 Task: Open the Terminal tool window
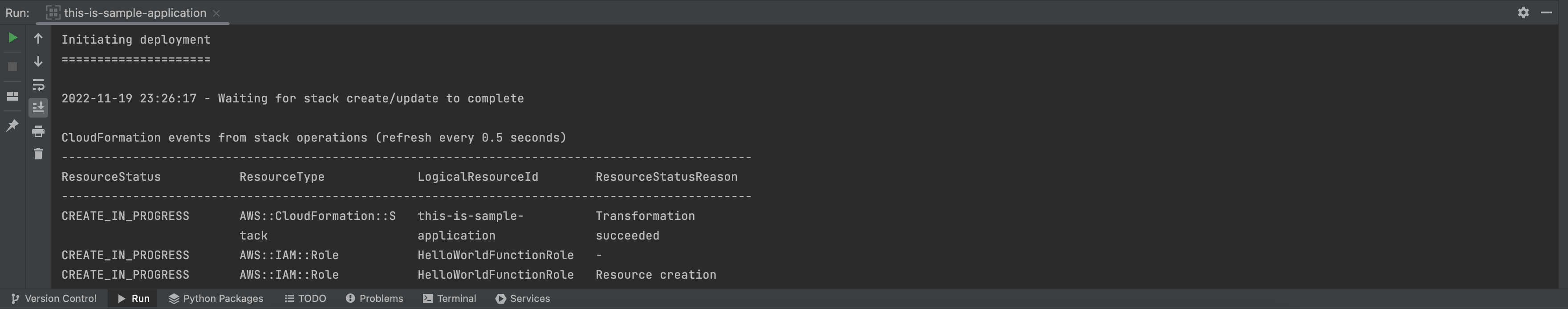450,299
